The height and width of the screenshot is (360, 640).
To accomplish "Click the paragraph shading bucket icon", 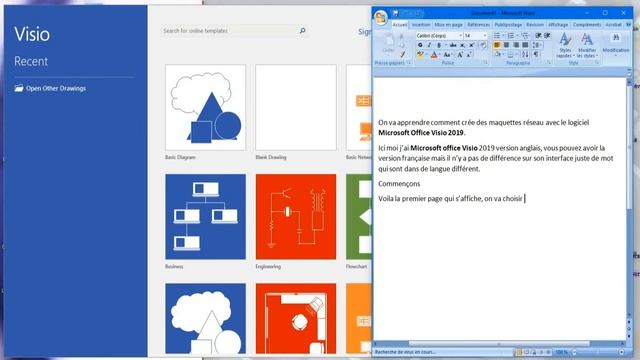I will 498,55.
